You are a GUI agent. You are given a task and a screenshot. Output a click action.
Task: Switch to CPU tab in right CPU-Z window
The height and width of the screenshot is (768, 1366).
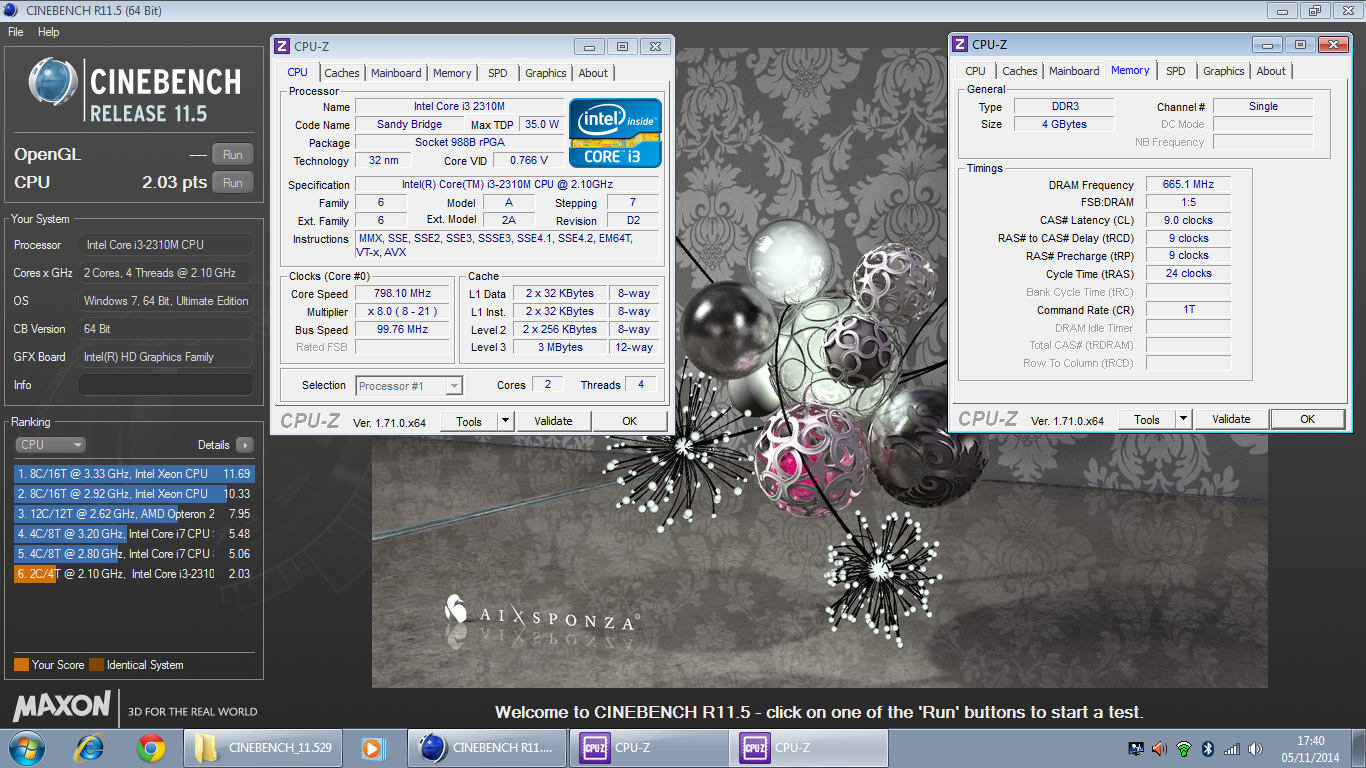(x=975, y=71)
